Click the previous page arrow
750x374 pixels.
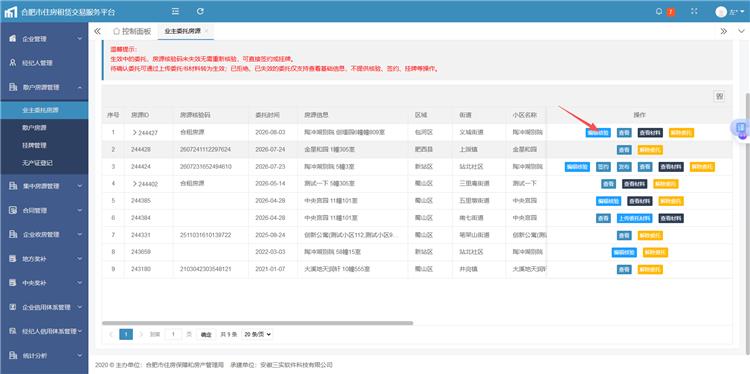coord(111,334)
